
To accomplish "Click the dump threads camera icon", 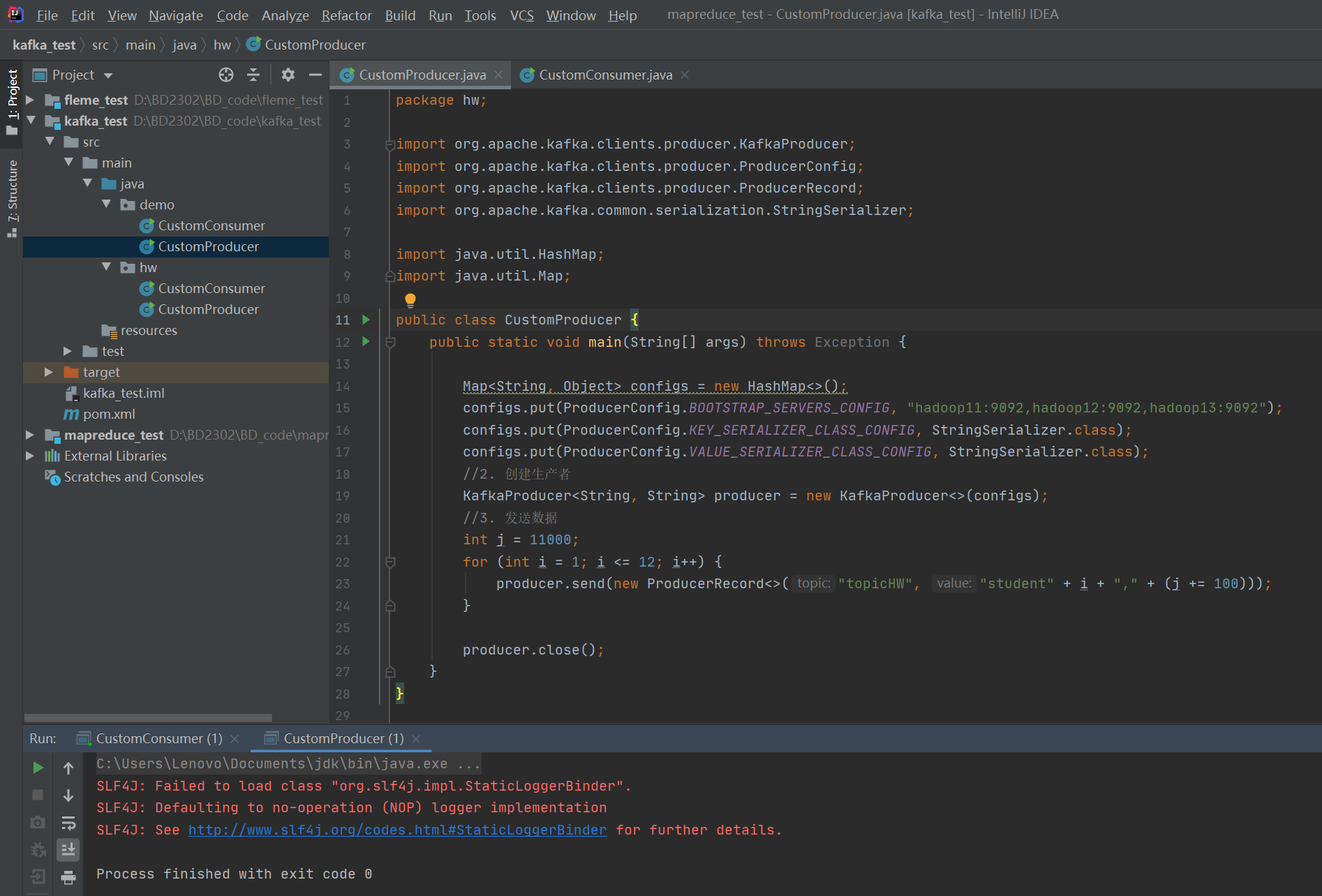I will (38, 822).
